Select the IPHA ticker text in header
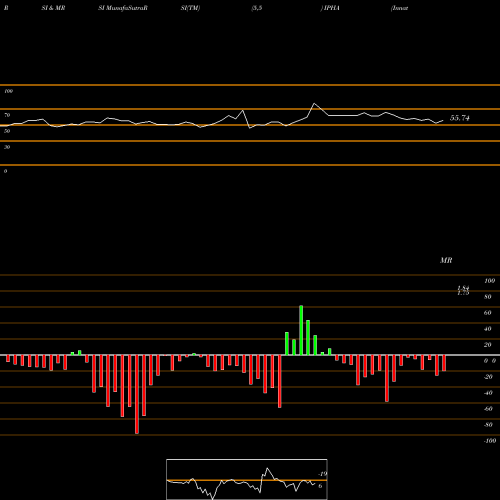The width and height of the screenshot is (500, 500). [x=331, y=8]
